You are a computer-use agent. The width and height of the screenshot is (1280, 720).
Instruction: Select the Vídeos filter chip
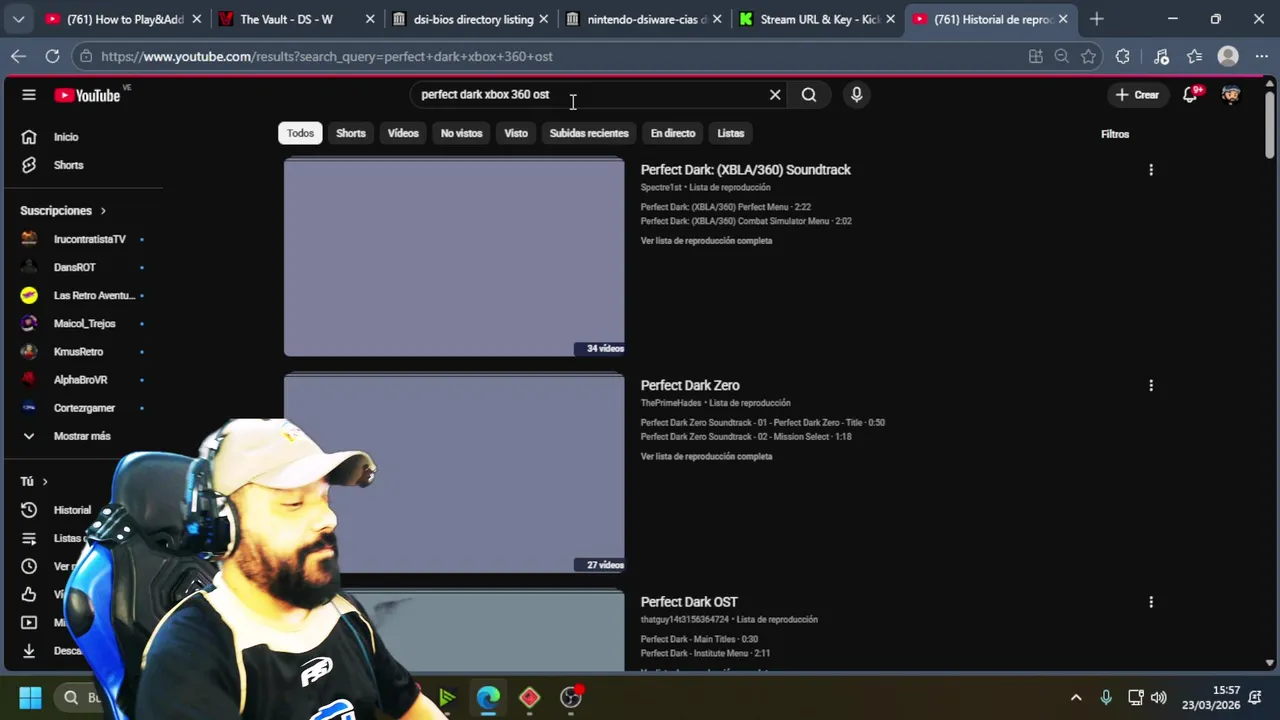[x=403, y=133]
